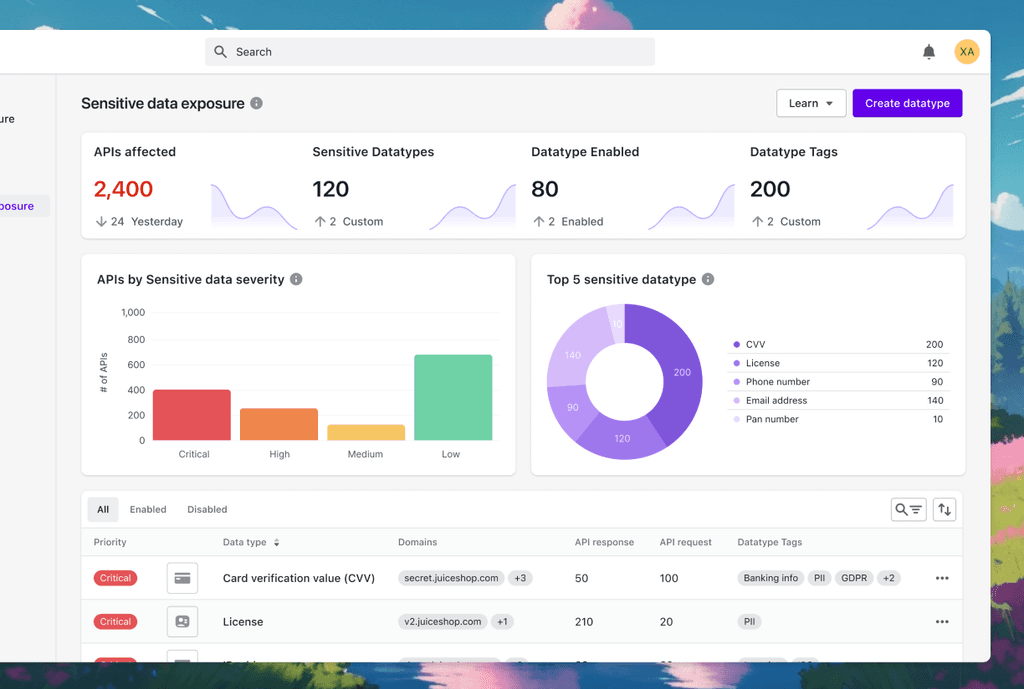Click the sort arrows icon next to the filter
The height and width of the screenshot is (689, 1024).
click(x=944, y=509)
